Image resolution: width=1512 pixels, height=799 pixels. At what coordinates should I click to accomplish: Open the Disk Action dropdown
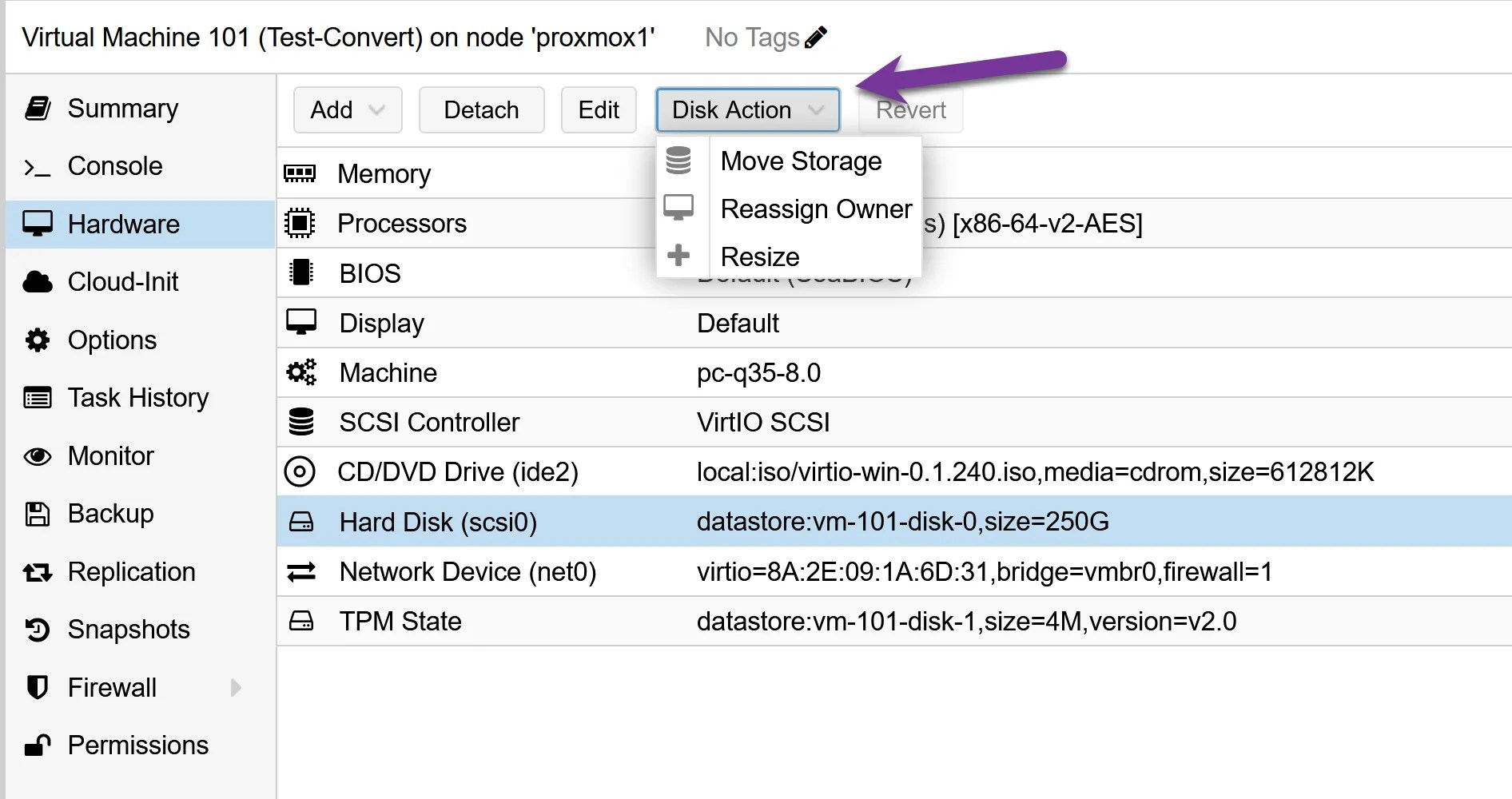[x=746, y=109]
